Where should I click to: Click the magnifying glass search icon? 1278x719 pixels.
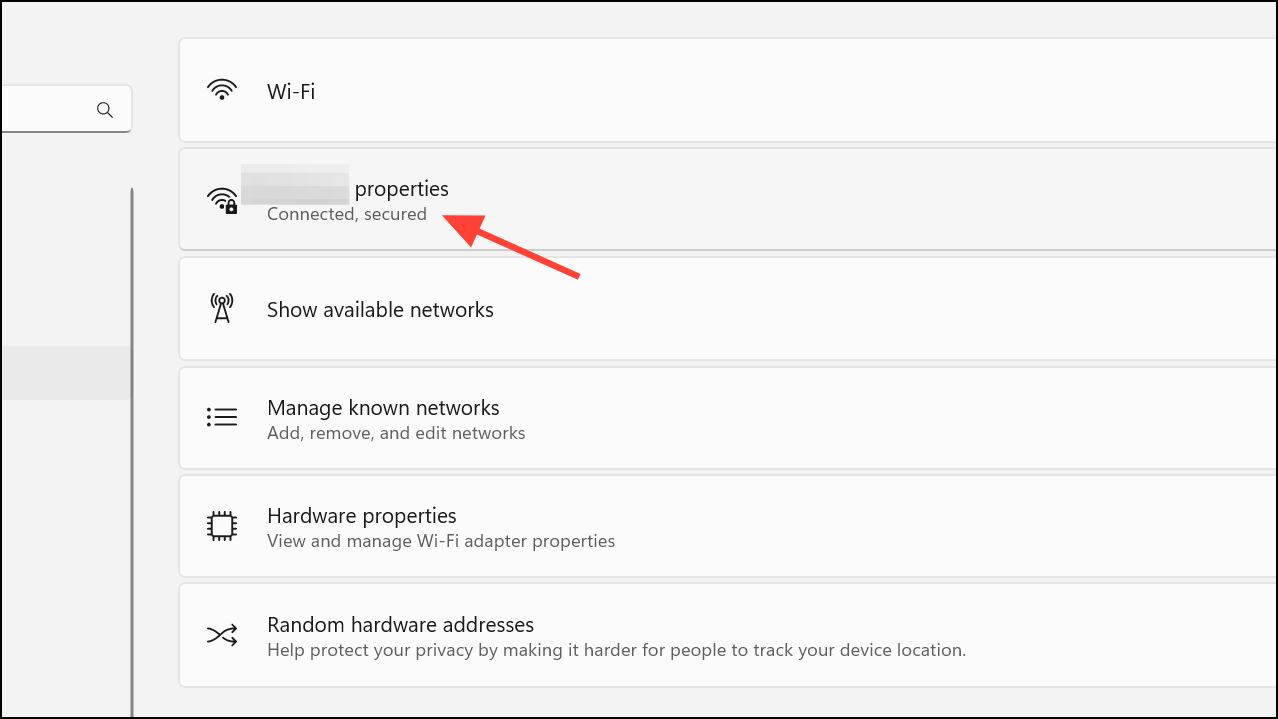(105, 110)
